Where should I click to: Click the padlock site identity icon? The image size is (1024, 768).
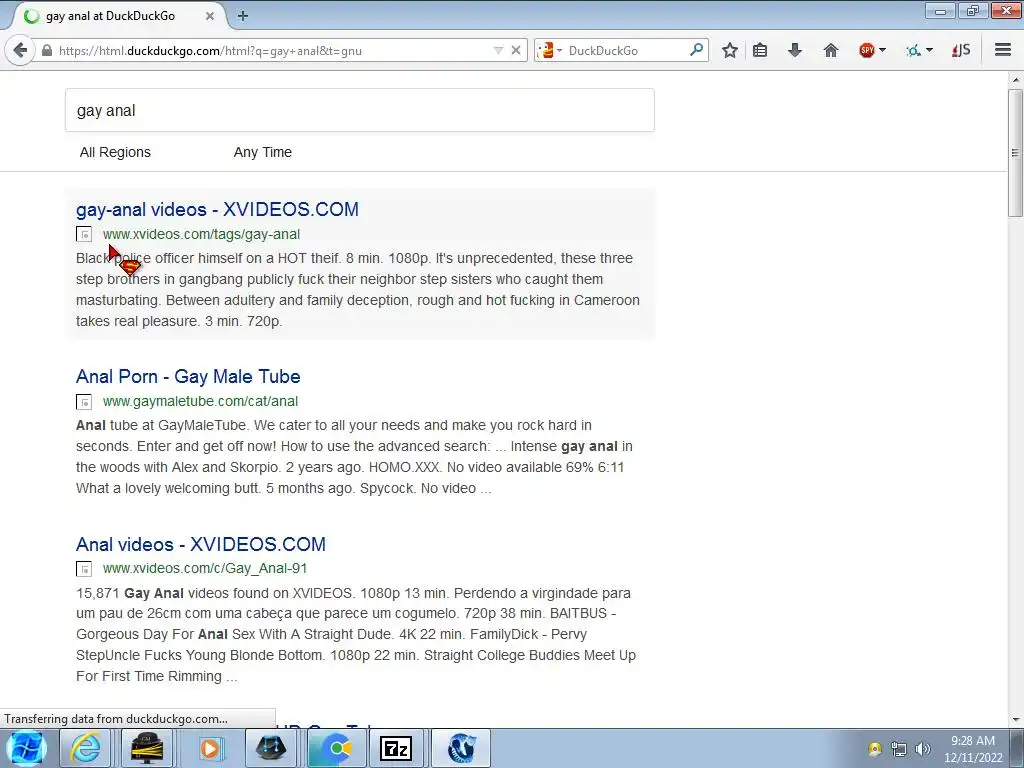pyautogui.click(x=47, y=50)
